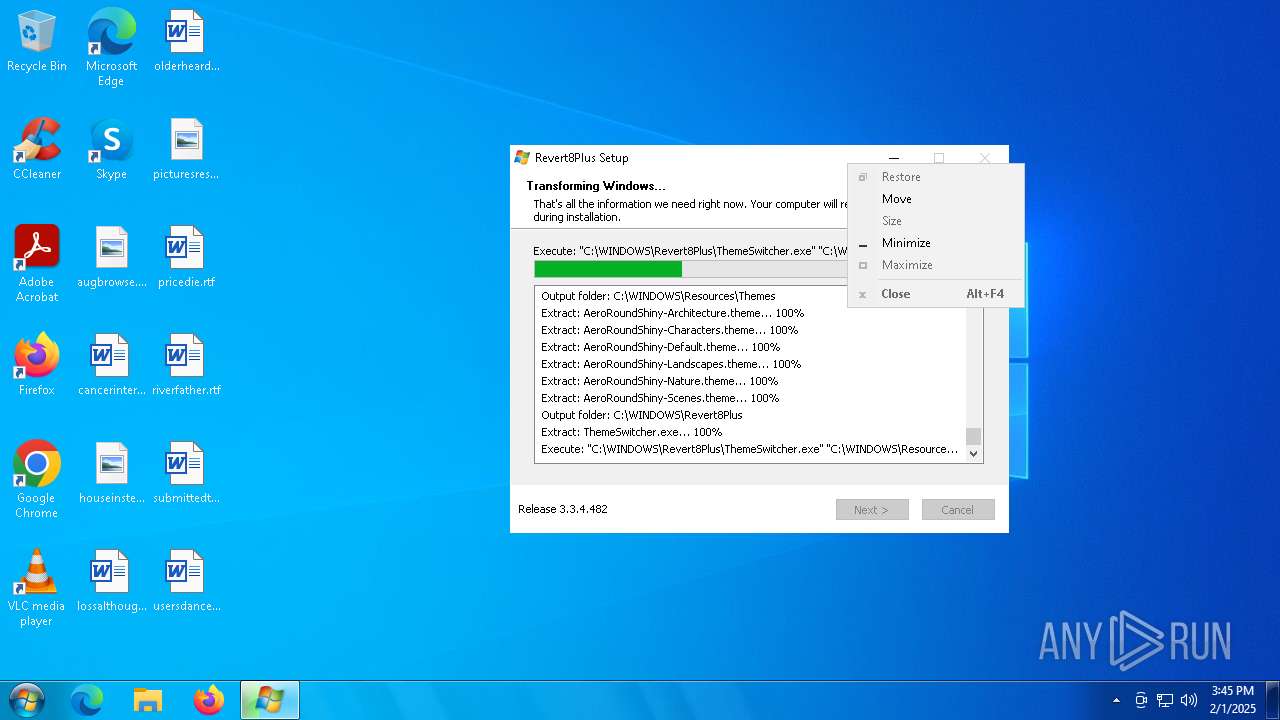Select the usersdance Word document icon
1280x720 pixels.
pyautogui.click(x=186, y=582)
